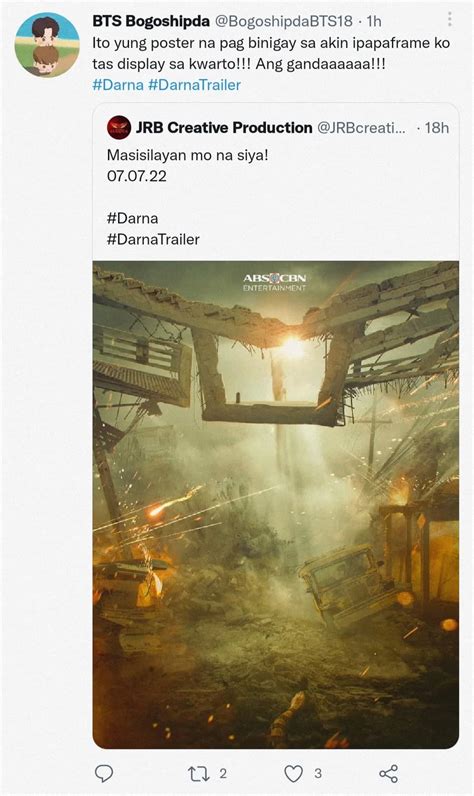Open the 18h timestamp of quoted tweet
Viewport: 474px width, 796px height.
[x=437, y=128]
